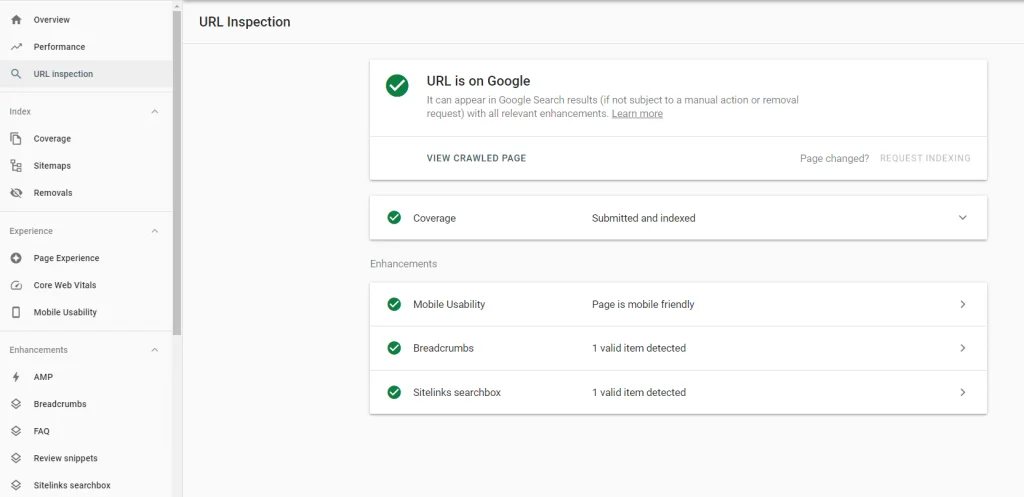Click the Mobile Usability phone icon
The width and height of the screenshot is (1024, 497).
(x=16, y=312)
